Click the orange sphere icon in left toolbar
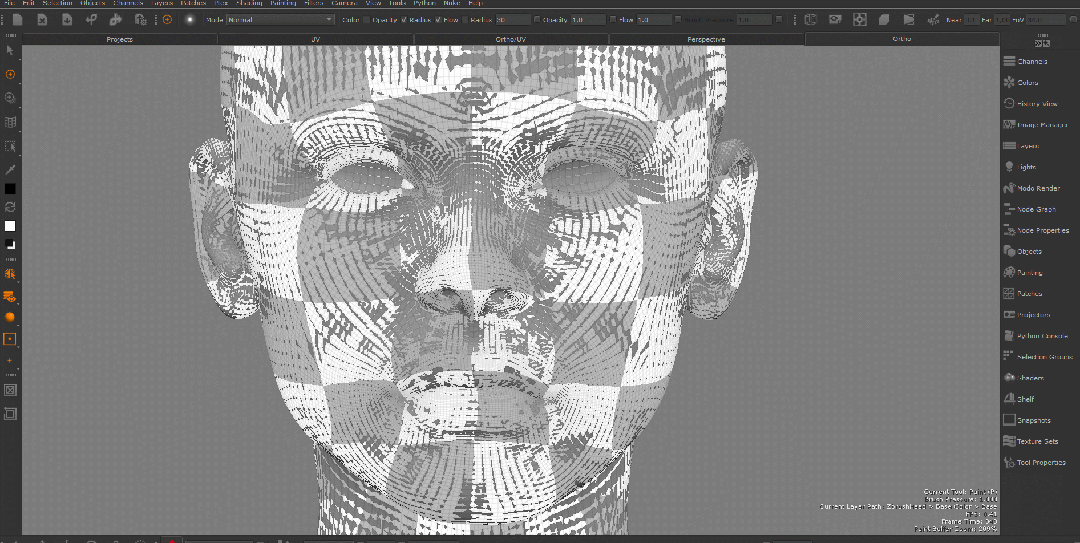Viewport: 1080px width, 543px height. click(x=10, y=317)
